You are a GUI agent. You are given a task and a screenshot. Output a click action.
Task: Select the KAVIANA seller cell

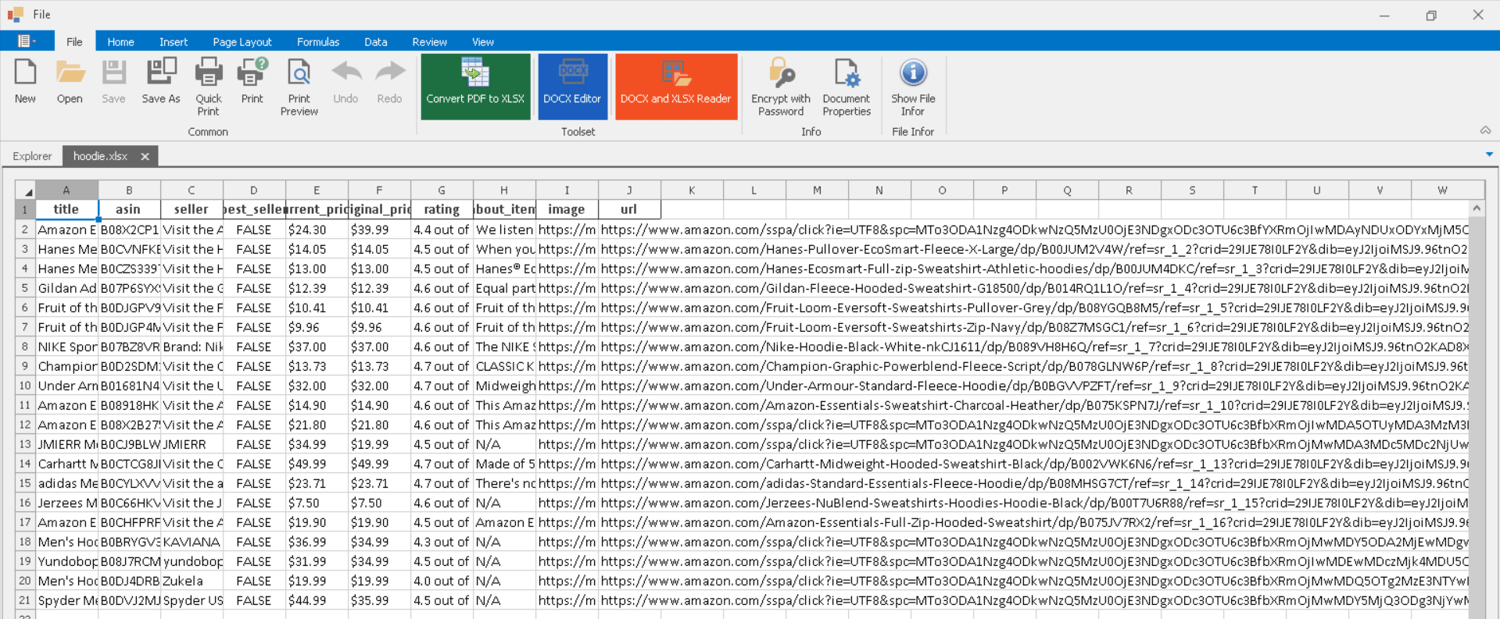point(192,541)
